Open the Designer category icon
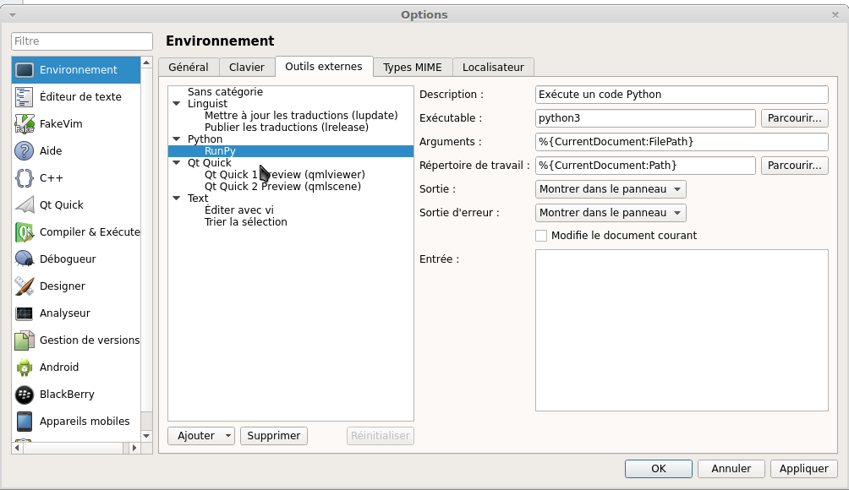 [24, 286]
